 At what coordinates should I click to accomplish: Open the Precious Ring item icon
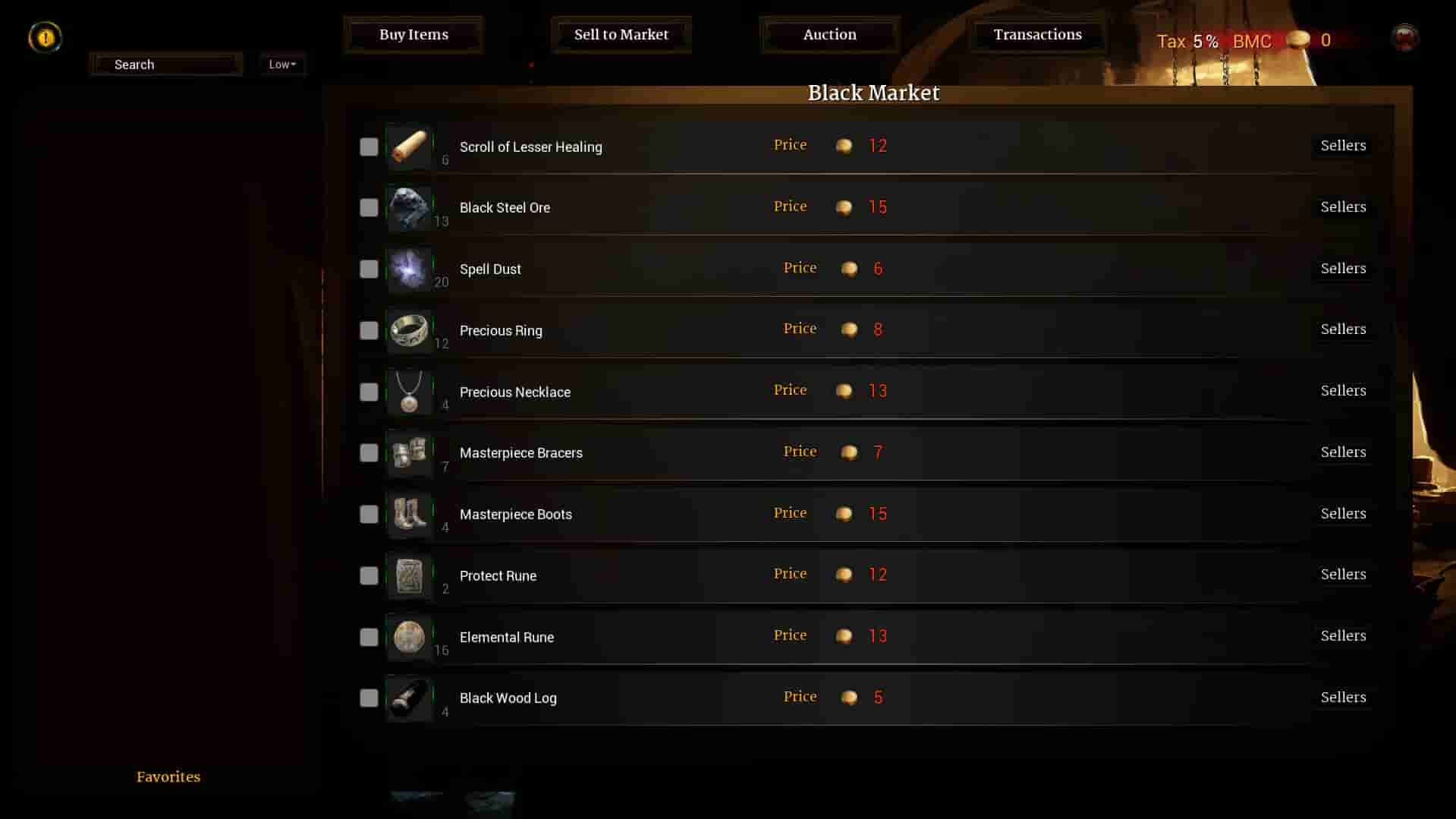pos(409,330)
